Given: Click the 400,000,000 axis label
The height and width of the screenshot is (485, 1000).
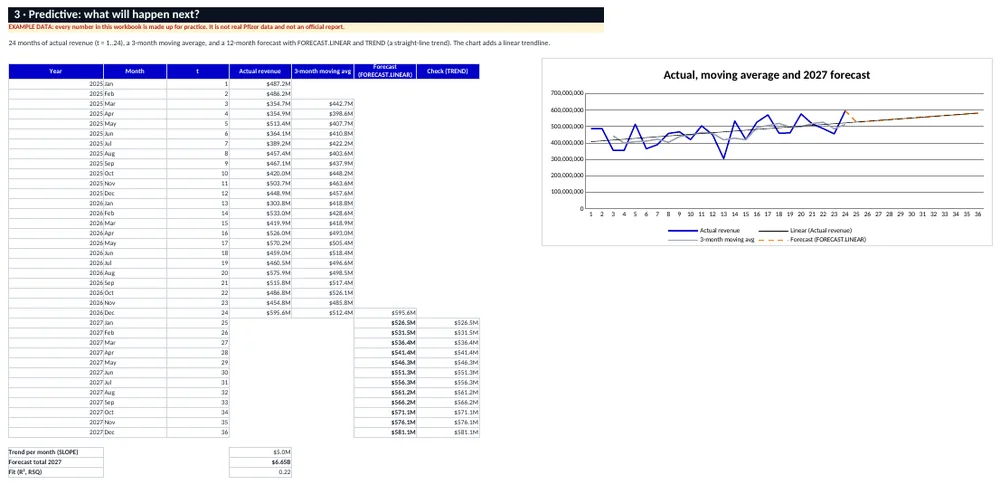Looking at the screenshot, I should click(567, 143).
